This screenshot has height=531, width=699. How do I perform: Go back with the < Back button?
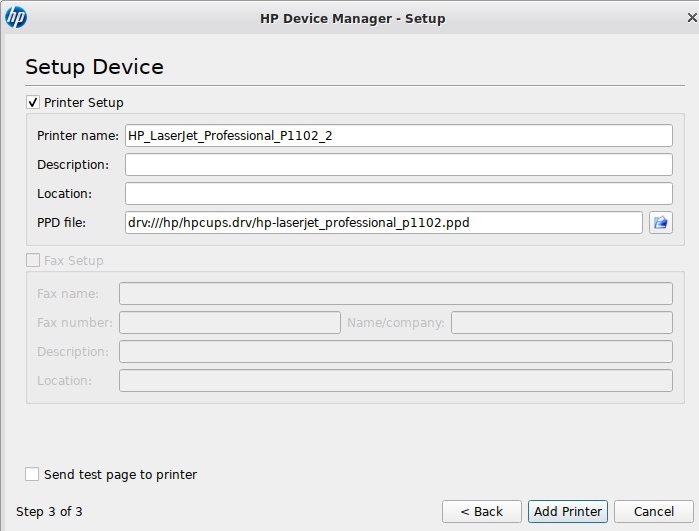(x=481, y=511)
